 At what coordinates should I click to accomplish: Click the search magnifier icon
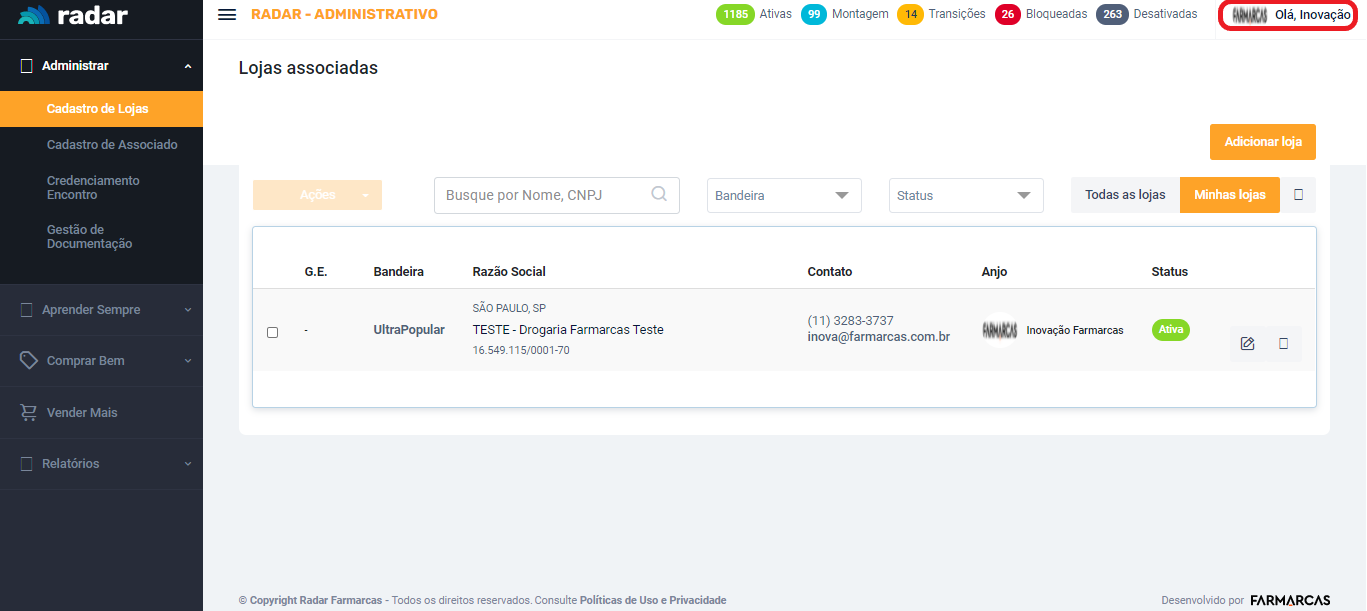pyautogui.click(x=659, y=195)
